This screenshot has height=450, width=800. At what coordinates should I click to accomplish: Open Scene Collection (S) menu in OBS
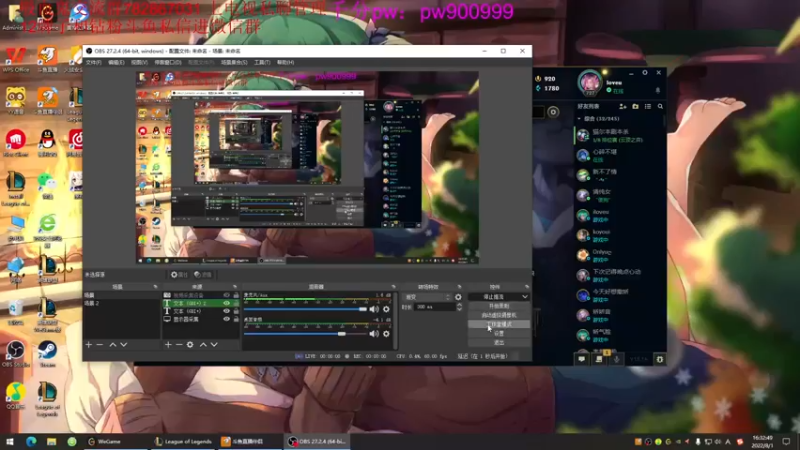tap(234, 62)
